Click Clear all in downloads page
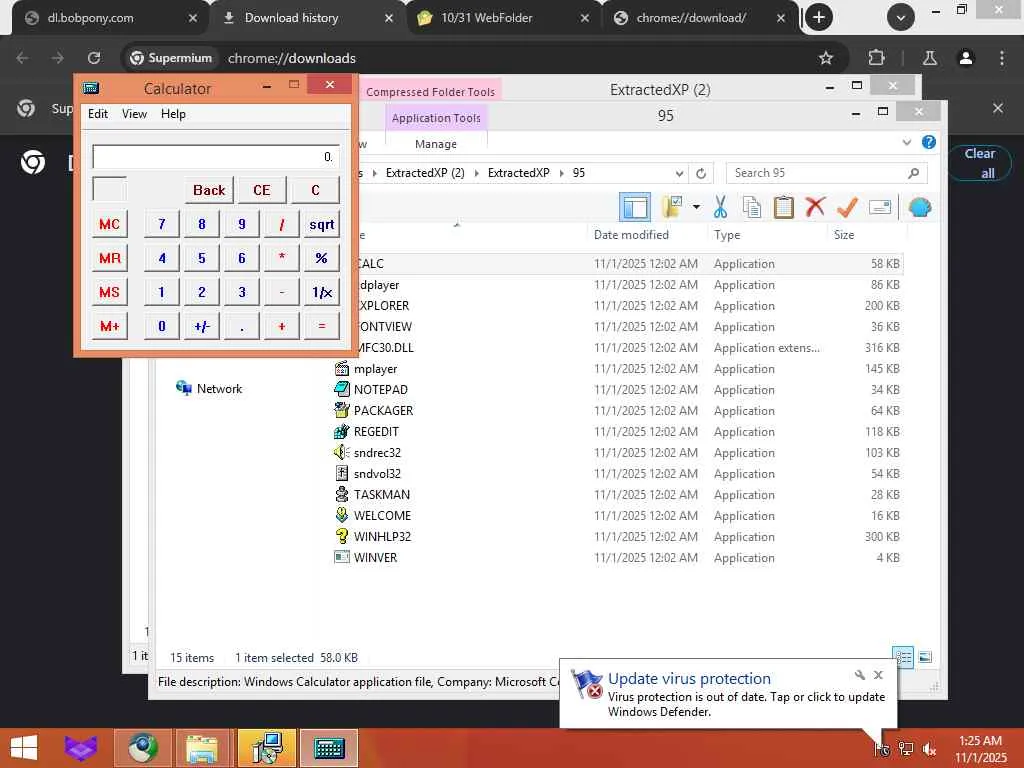 pos(979,163)
